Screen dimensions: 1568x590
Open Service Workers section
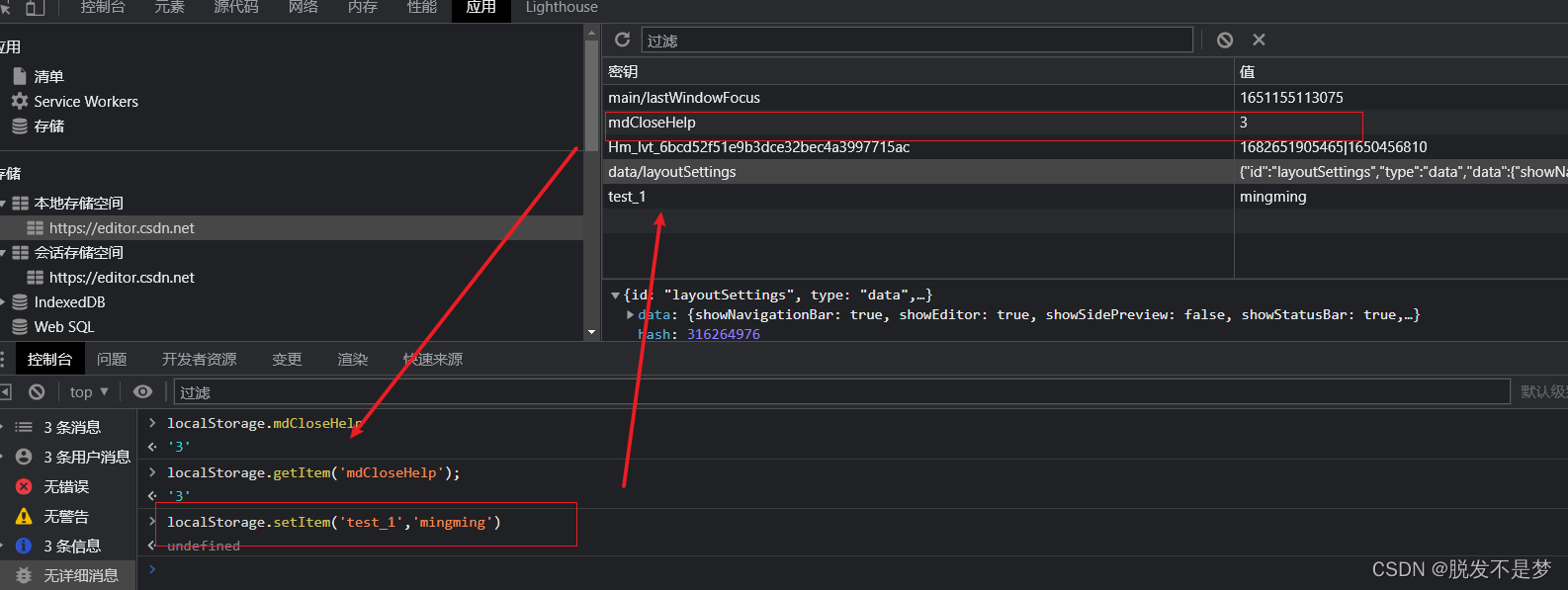click(86, 101)
